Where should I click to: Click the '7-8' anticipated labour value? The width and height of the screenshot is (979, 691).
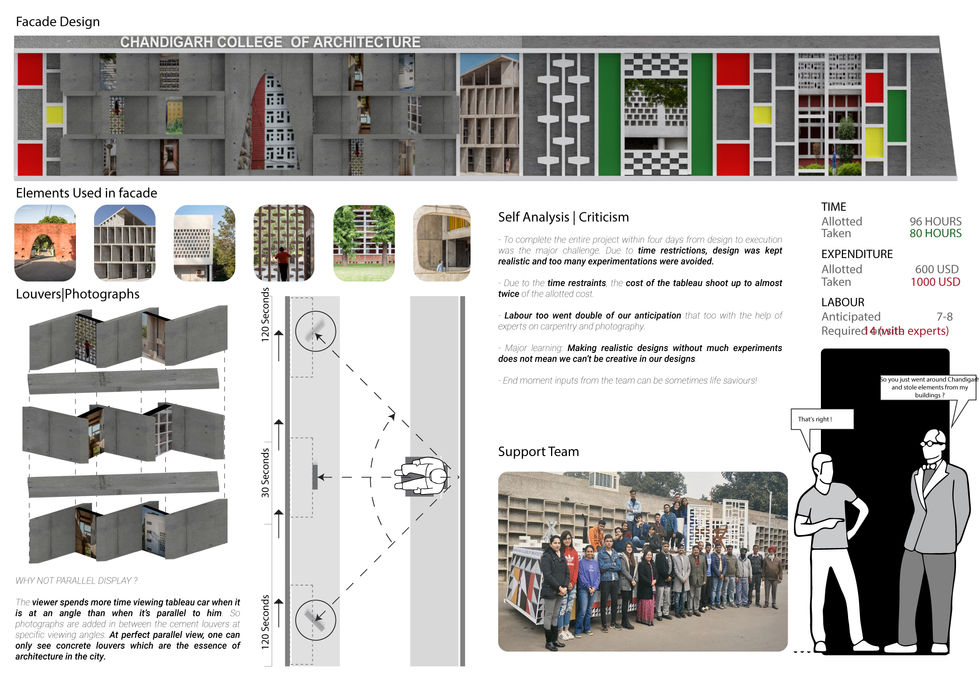944,317
